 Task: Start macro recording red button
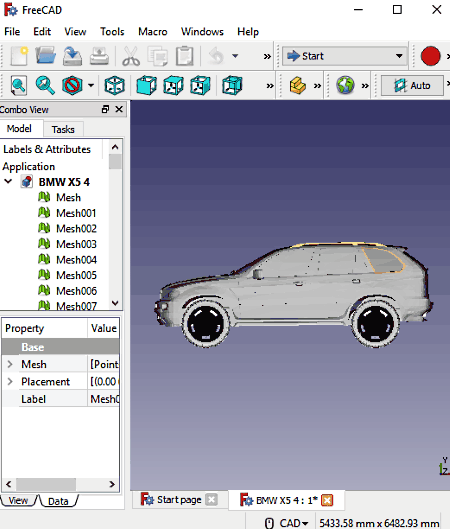coord(430,56)
